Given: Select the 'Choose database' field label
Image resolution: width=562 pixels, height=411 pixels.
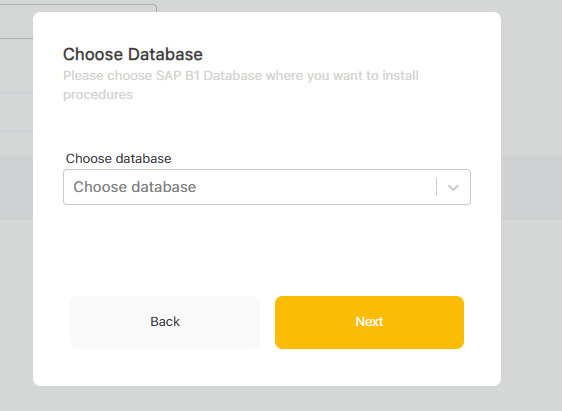Looking at the screenshot, I should (x=119, y=158).
